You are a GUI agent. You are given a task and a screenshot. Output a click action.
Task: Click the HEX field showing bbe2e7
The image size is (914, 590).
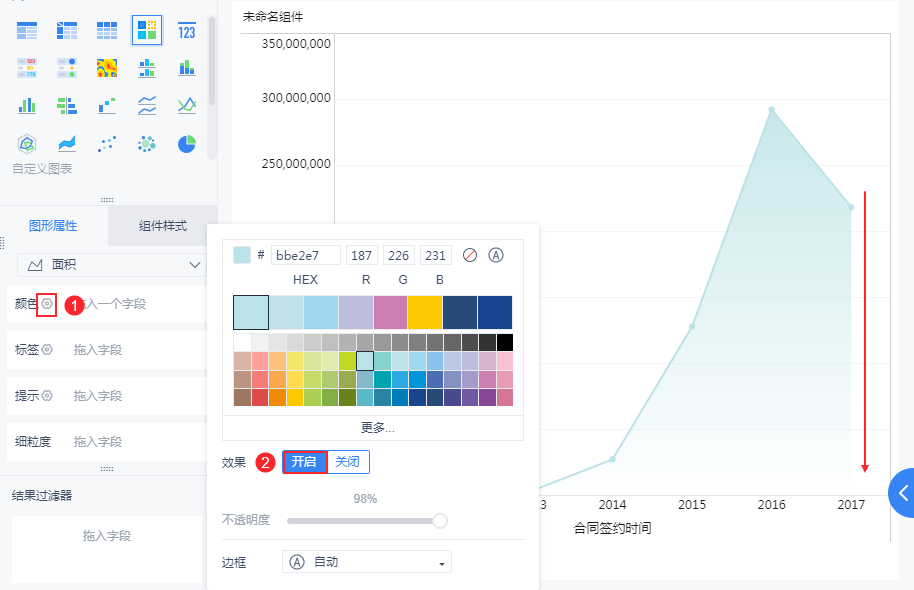click(305, 255)
